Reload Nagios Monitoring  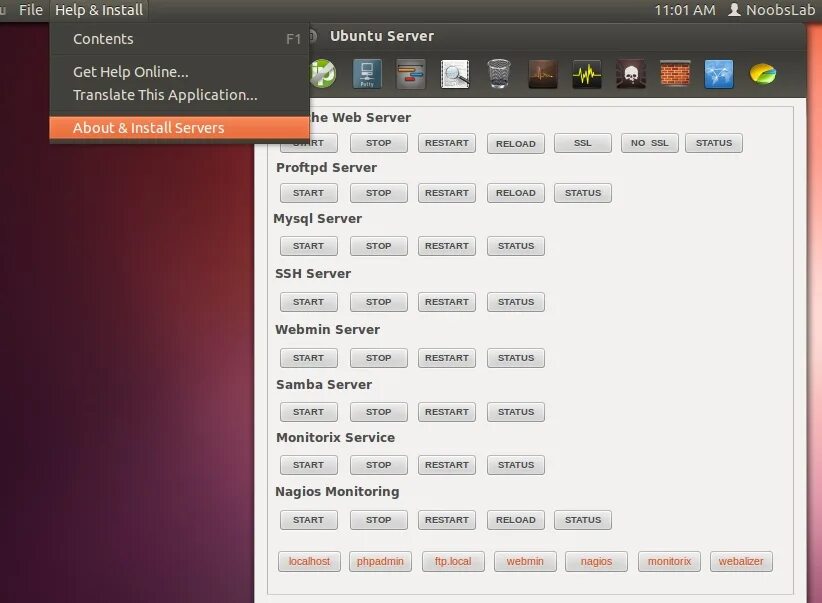[516, 520]
